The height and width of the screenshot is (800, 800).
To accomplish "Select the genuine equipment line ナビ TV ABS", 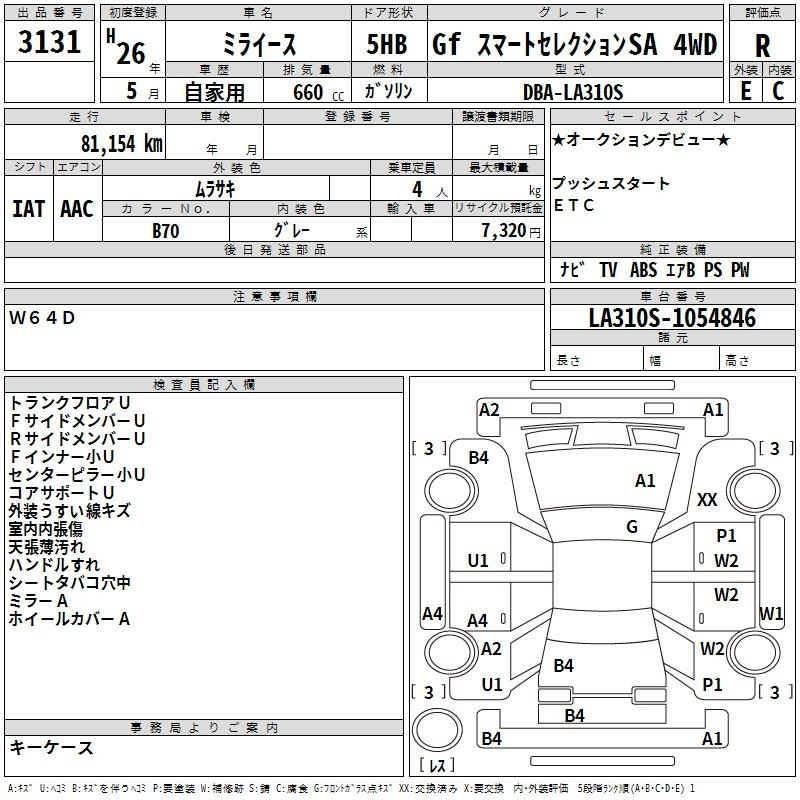I will pos(655,269).
